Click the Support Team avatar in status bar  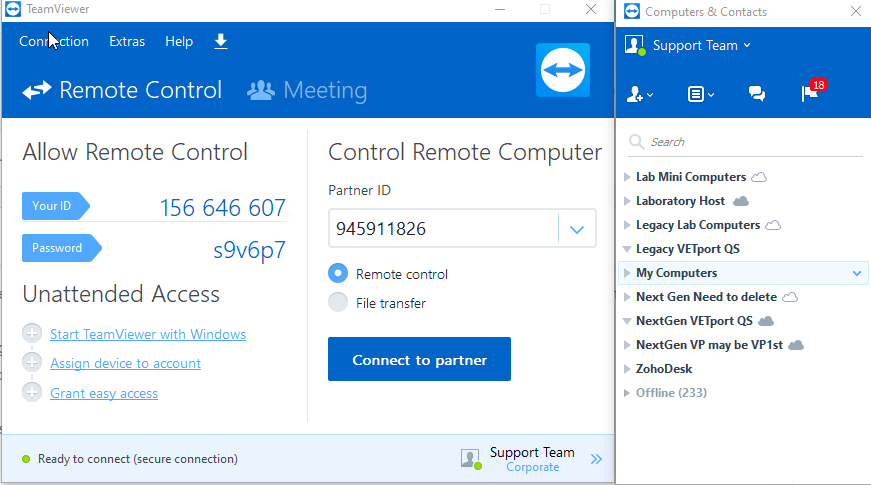pos(471,459)
